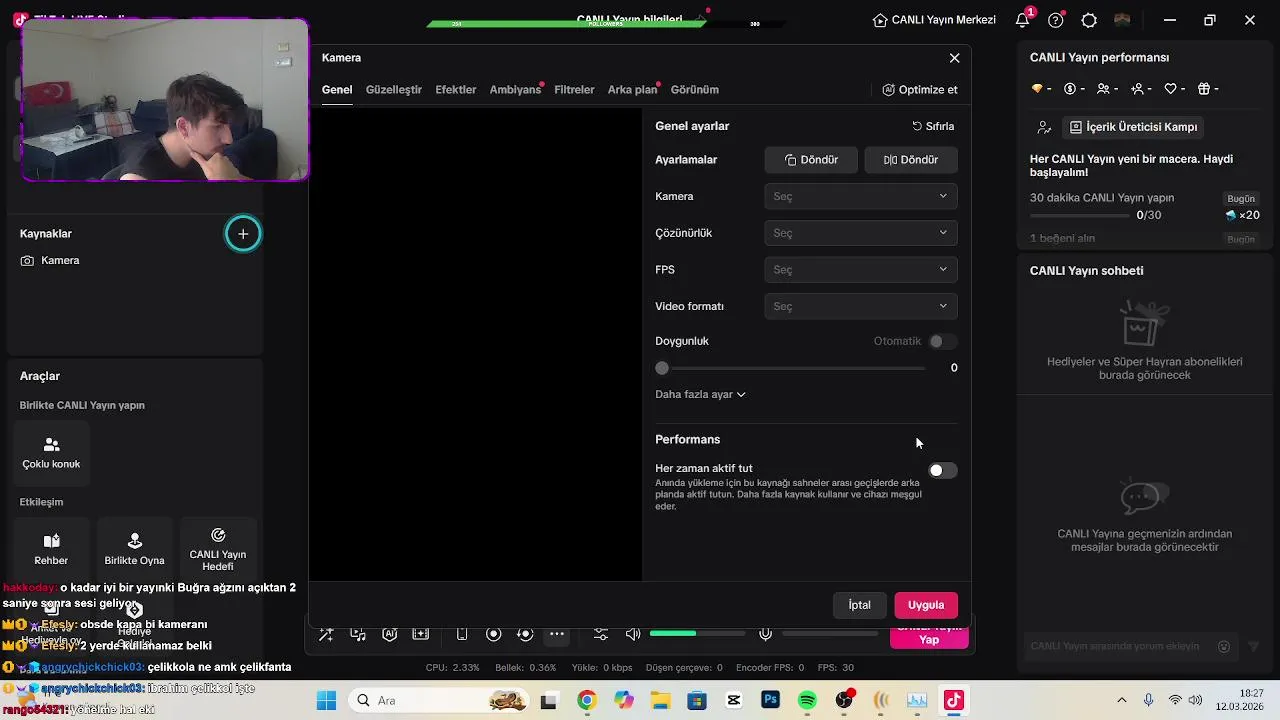
Task: Open the Çoklu konuk tool
Action: (52, 453)
